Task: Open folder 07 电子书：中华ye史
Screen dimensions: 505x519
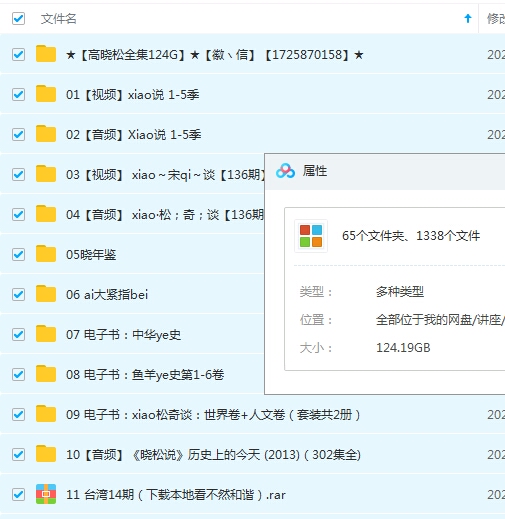Action: point(123,335)
